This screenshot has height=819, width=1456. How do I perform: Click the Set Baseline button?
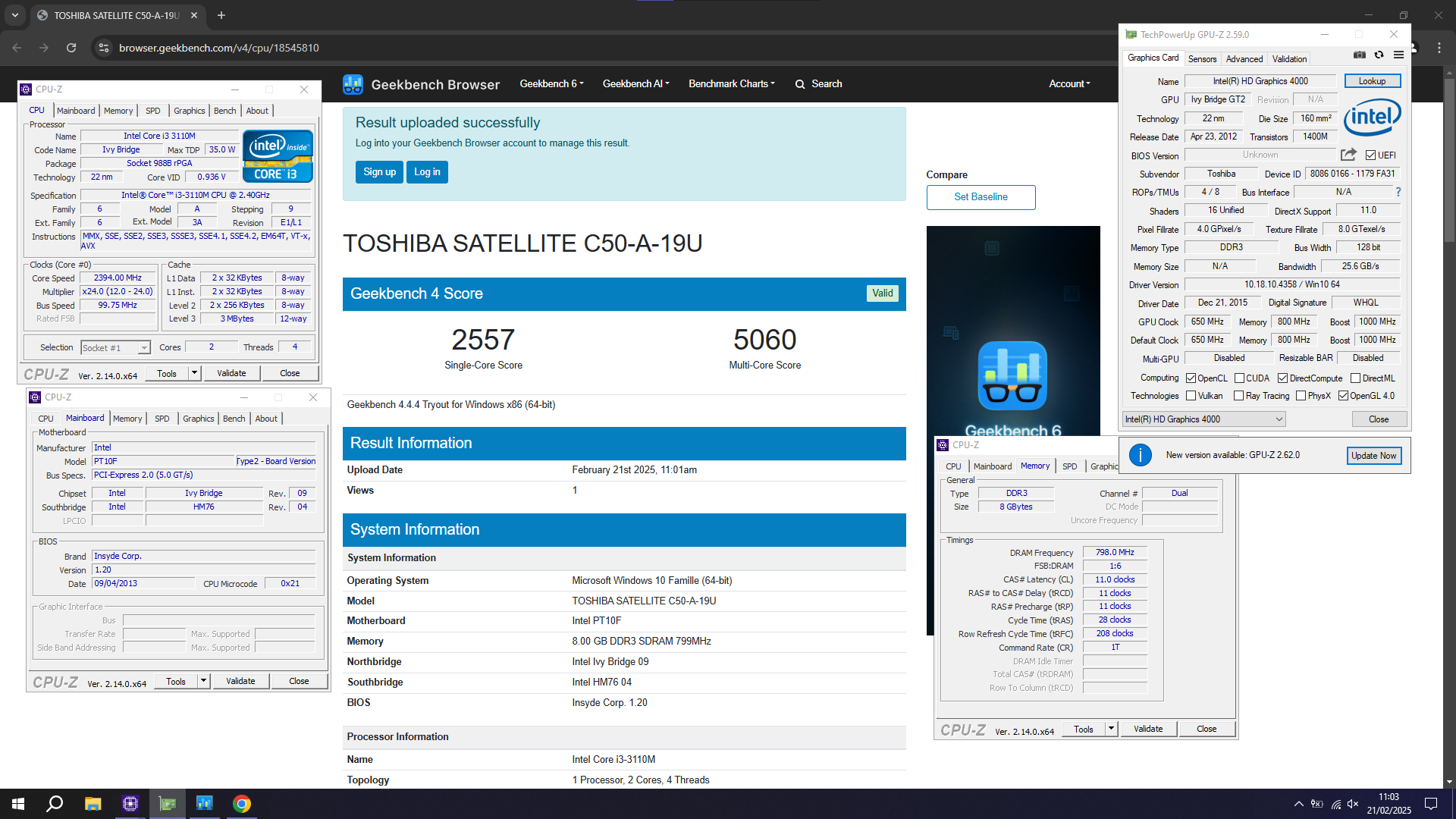[x=981, y=197]
